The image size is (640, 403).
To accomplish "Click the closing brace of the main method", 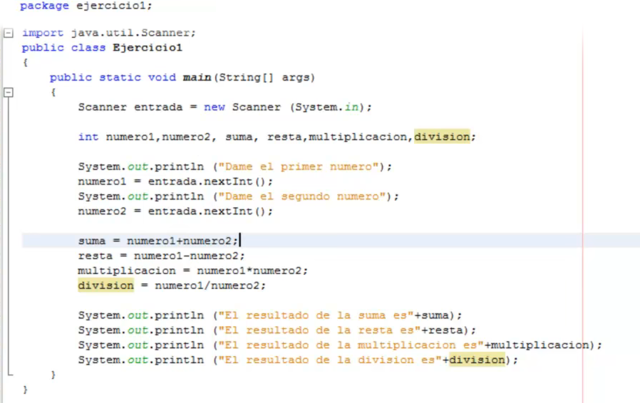I will click(x=53, y=374).
